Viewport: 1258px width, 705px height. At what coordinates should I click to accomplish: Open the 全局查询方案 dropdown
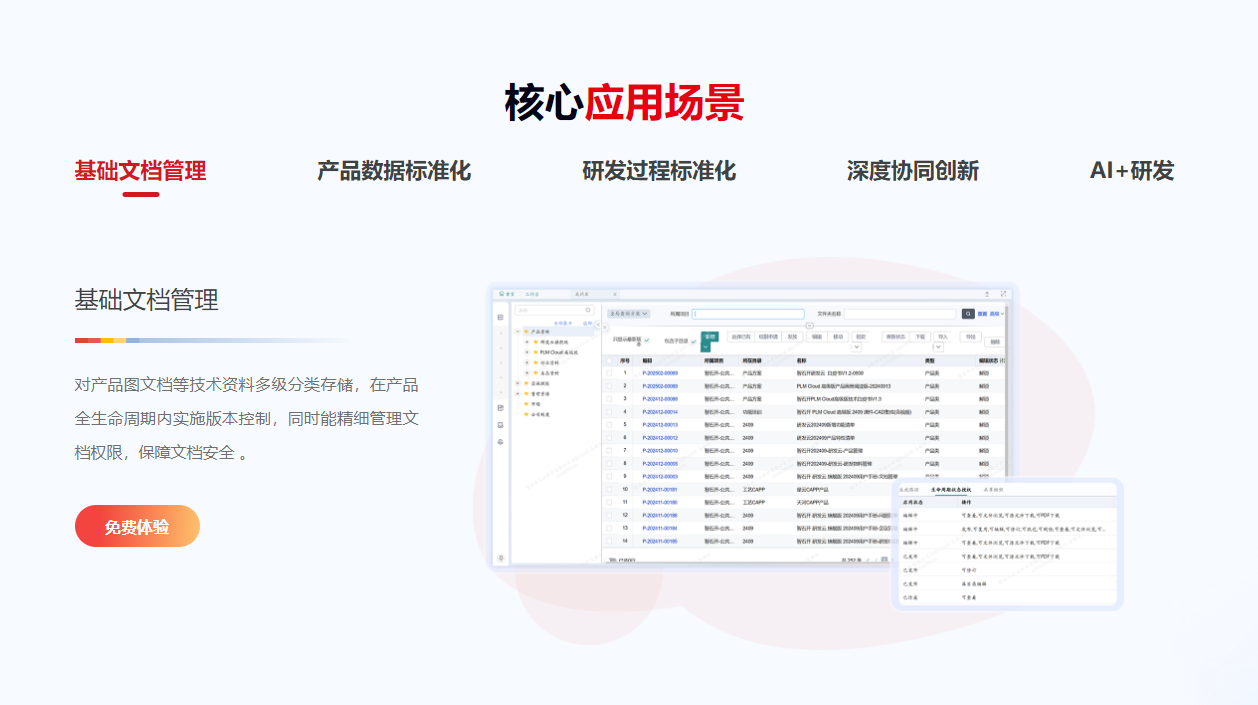pyautogui.click(x=628, y=313)
